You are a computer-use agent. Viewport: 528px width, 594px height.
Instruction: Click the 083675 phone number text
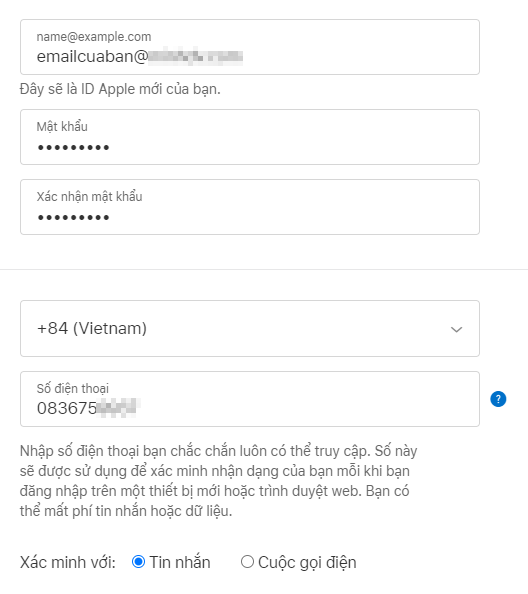click(x=67, y=408)
